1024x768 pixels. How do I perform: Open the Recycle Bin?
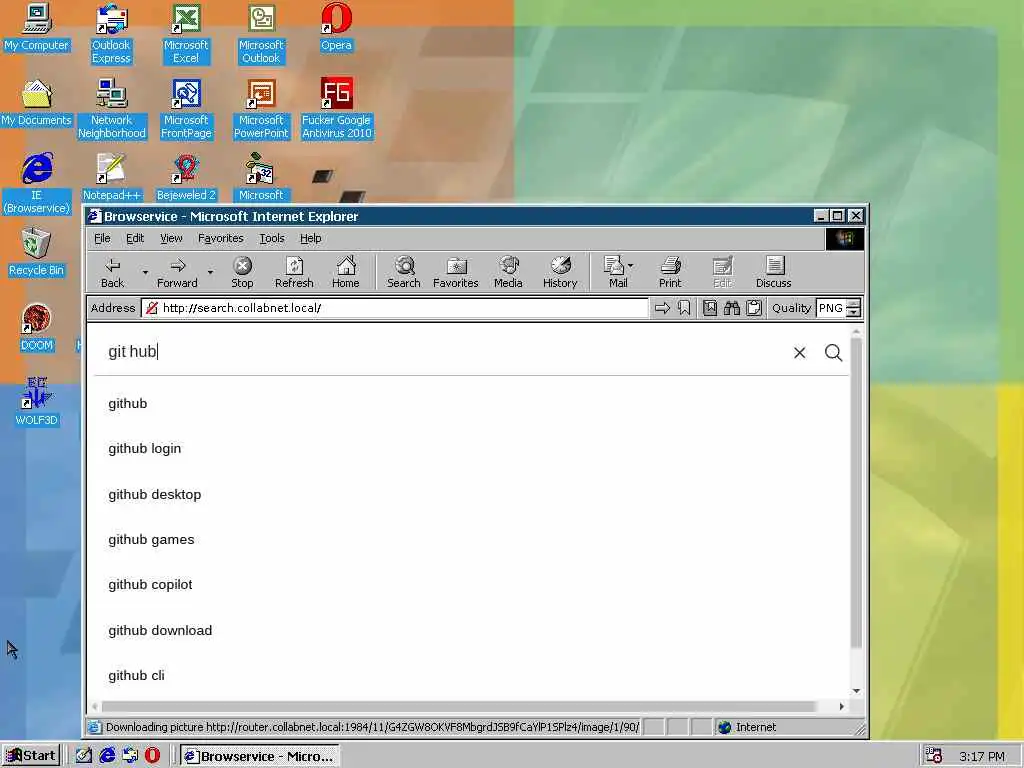(x=37, y=253)
